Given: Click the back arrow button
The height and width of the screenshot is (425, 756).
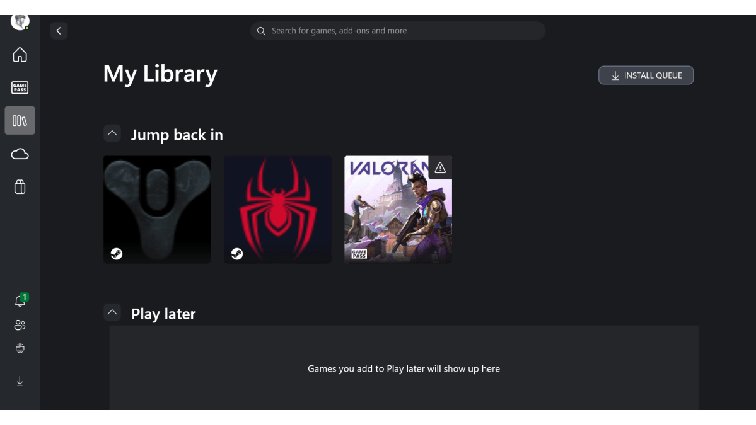Looking at the screenshot, I should (x=58, y=31).
